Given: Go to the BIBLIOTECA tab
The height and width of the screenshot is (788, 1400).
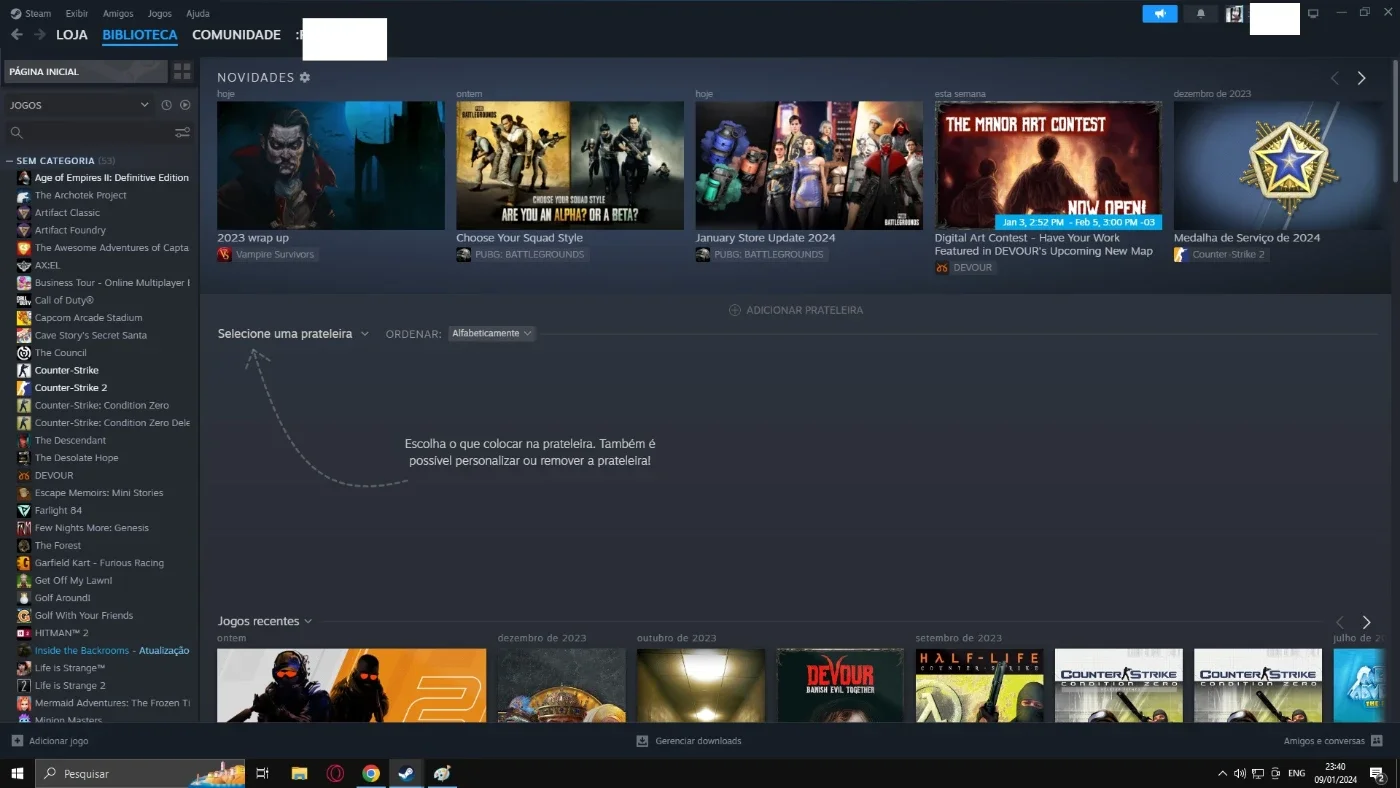Looking at the screenshot, I should click(x=140, y=35).
